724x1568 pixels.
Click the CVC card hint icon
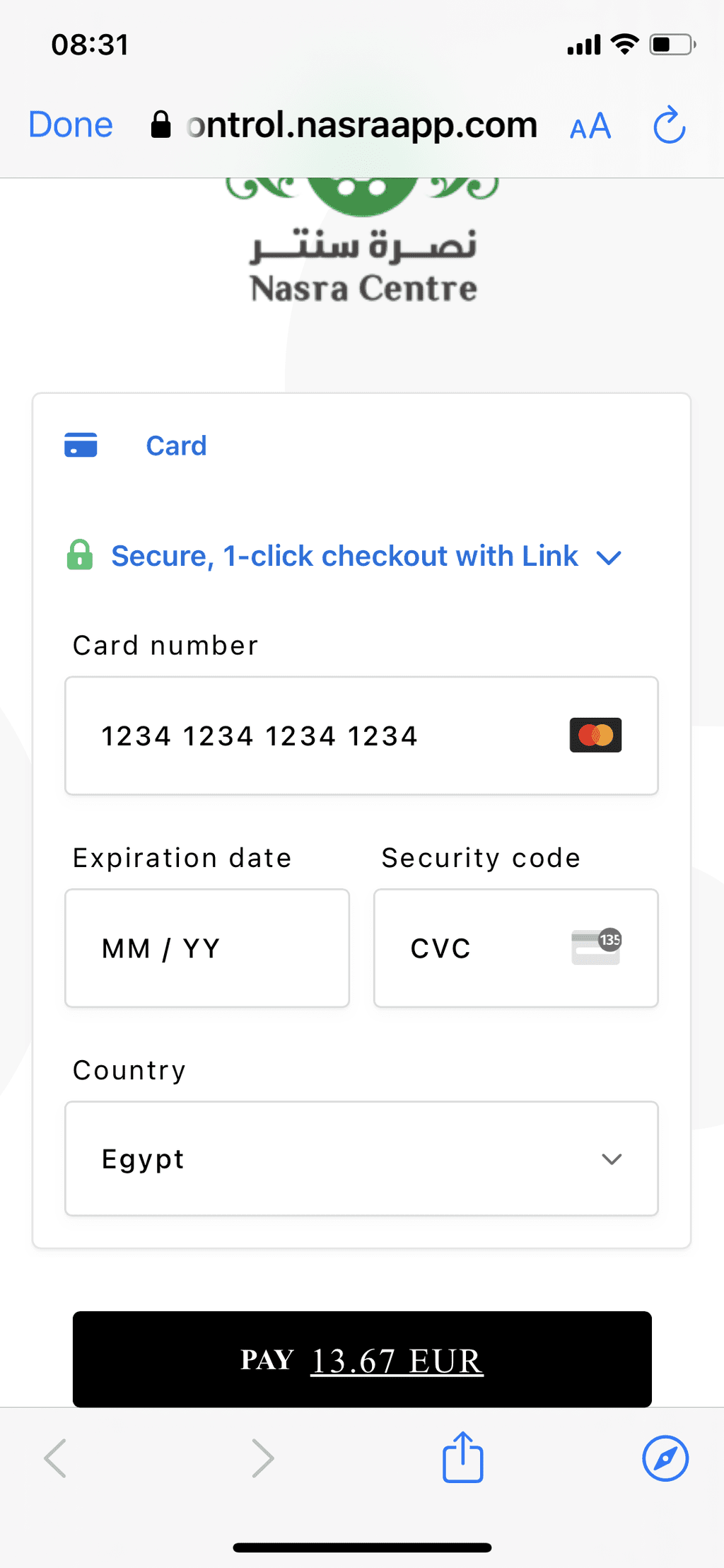596,946
